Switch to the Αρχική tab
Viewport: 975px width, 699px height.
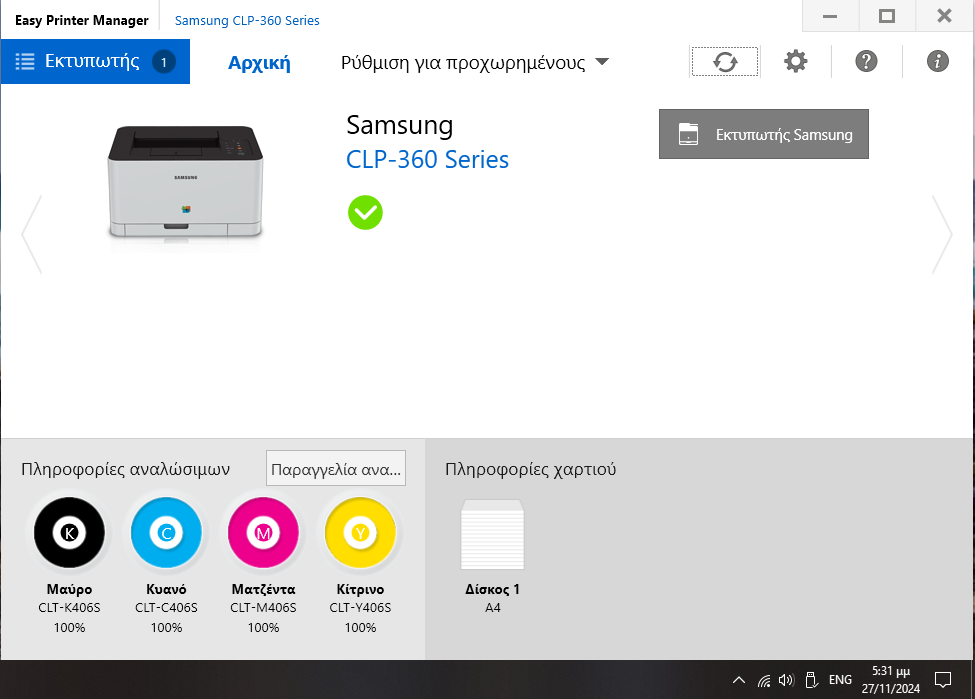(x=259, y=63)
